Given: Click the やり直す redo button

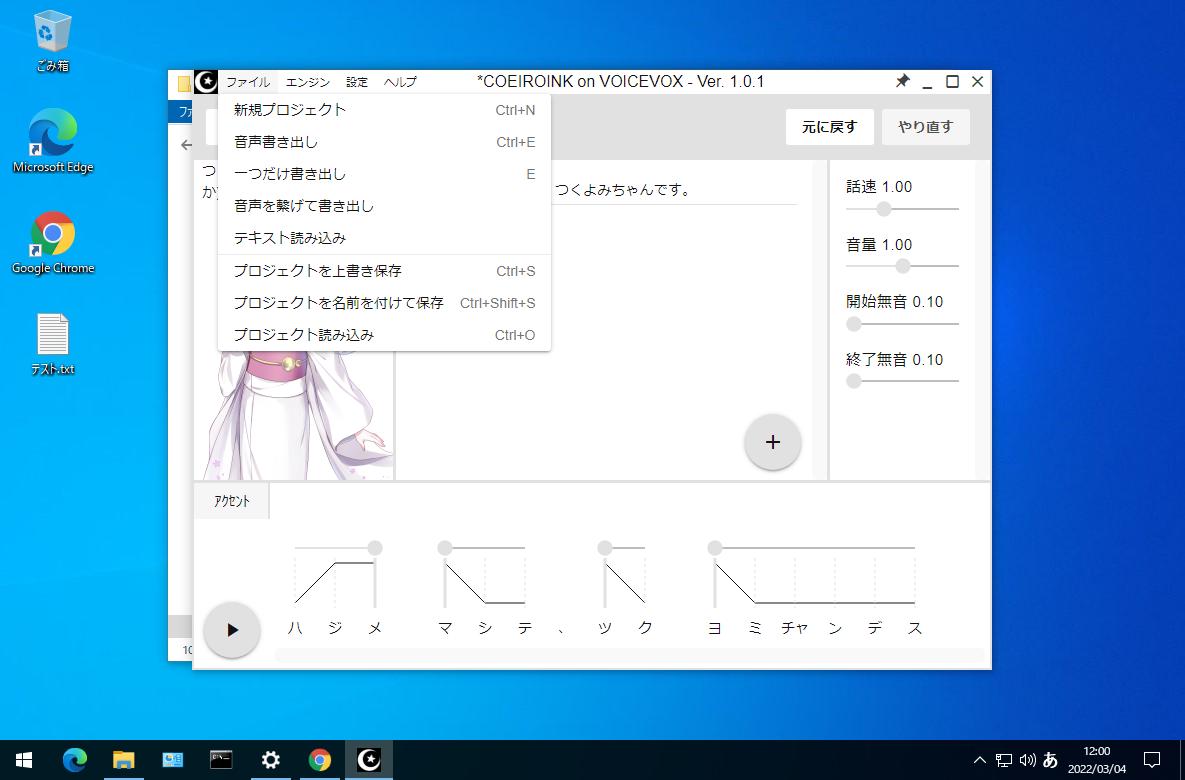Looking at the screenshot, I should [x=926, y=127].
